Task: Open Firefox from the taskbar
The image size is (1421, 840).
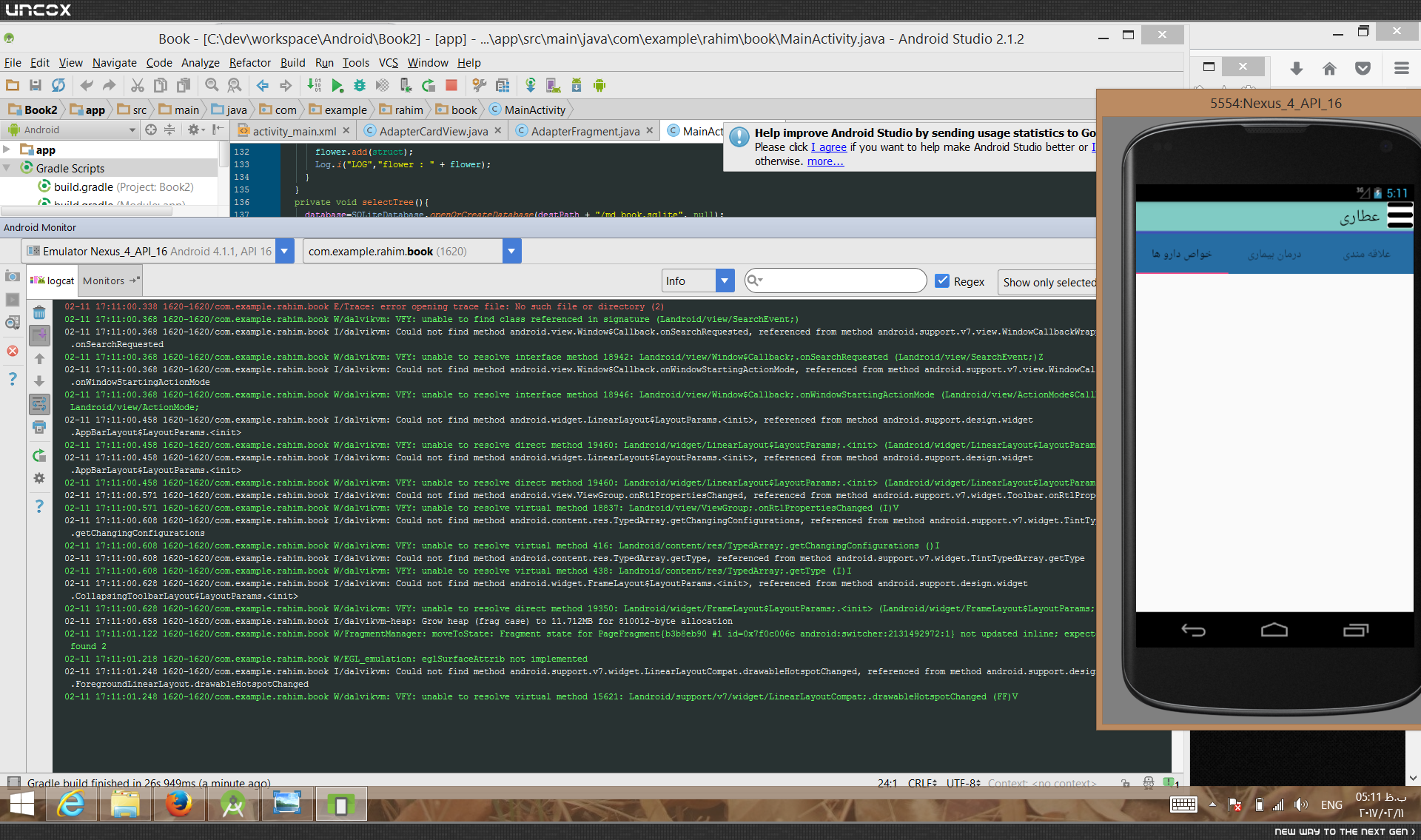Action: click(x=178, y=804)
